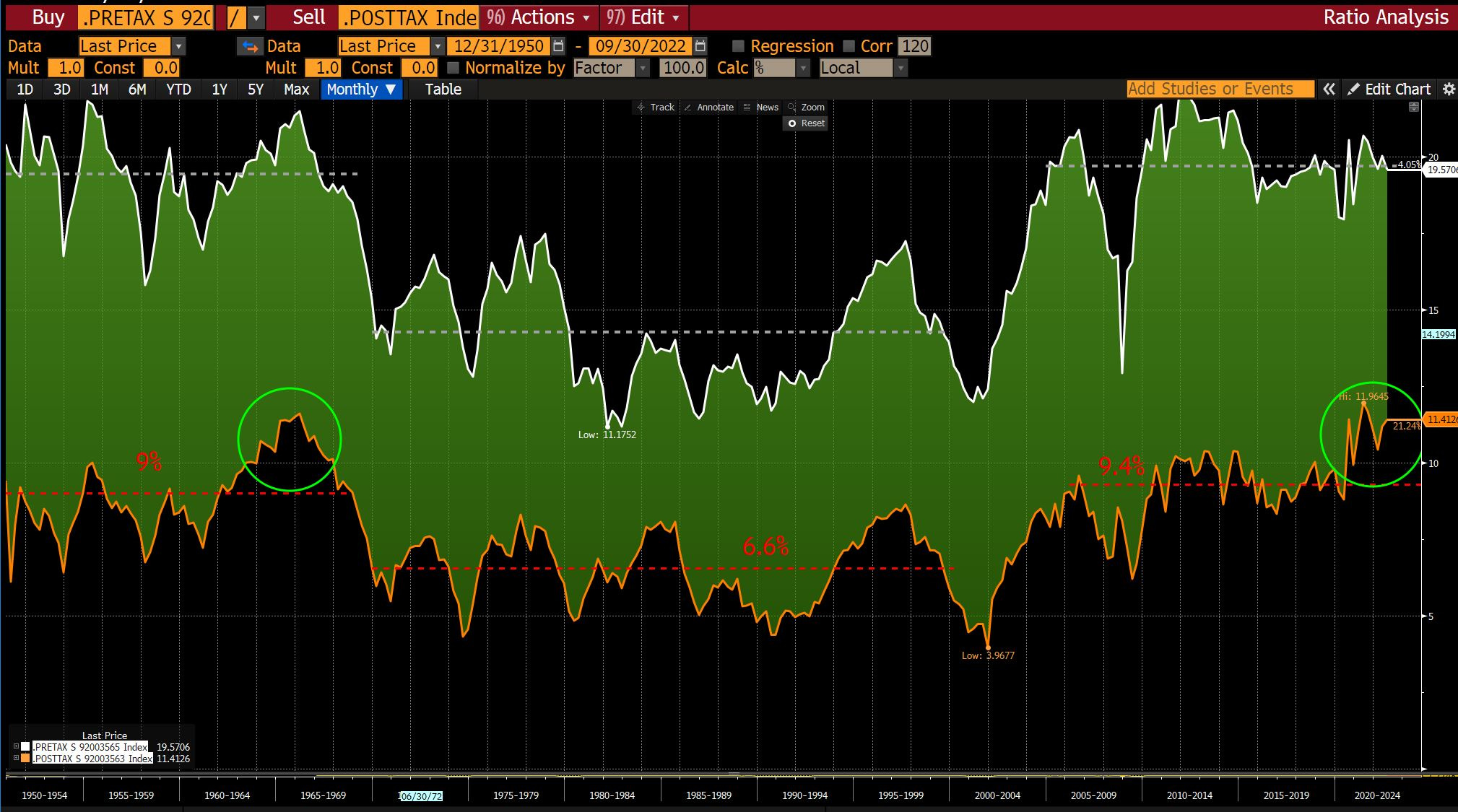Viewport: 1458px width, 812px height.
Task: Activate the chart Zoom tool
Action: 806,107
